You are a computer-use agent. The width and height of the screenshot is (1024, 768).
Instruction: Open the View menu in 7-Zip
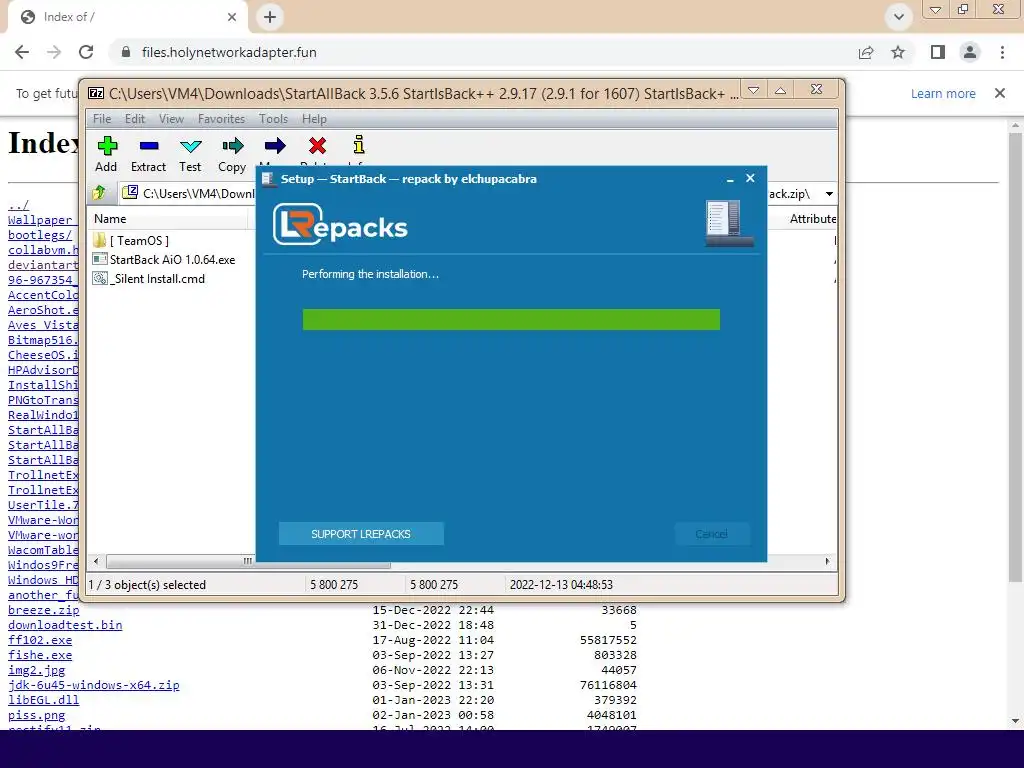[171, 119]
